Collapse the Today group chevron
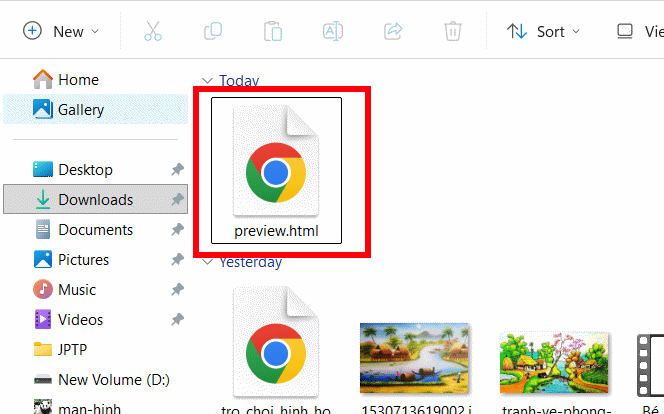 pyautogui.click(x=207, y=80)
